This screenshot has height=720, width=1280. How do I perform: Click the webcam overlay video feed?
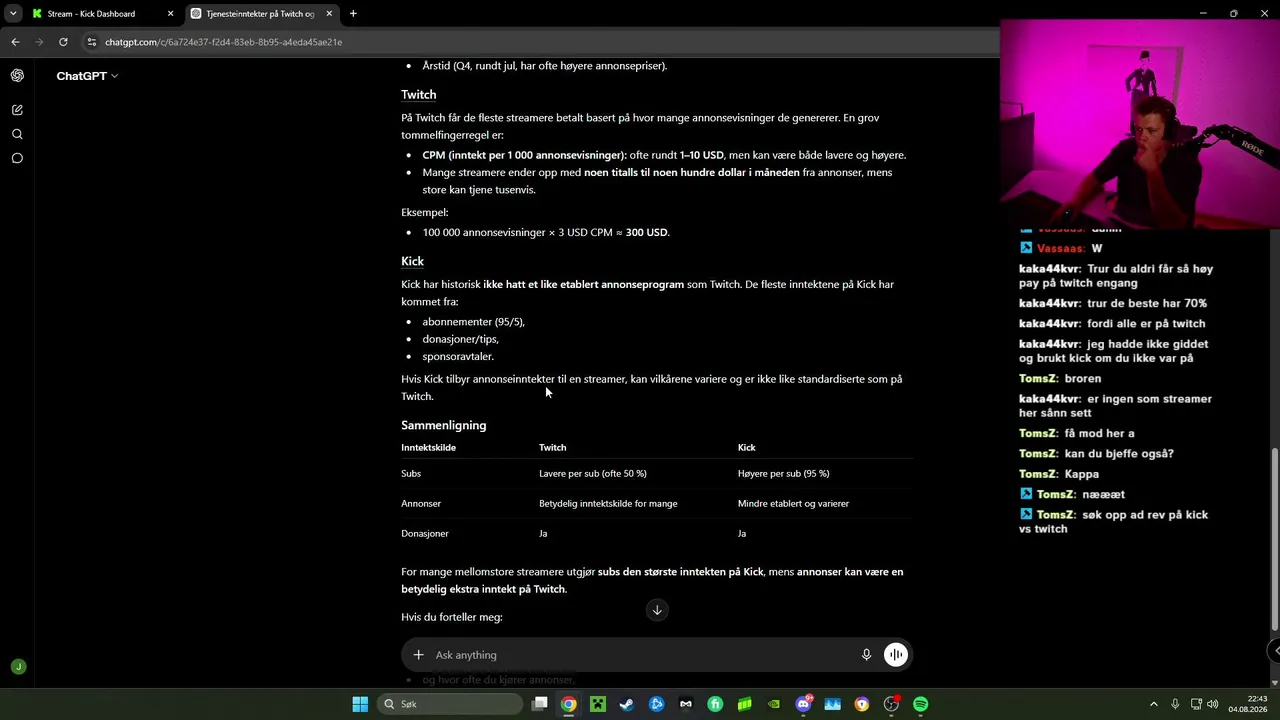tap(1140, 124)
